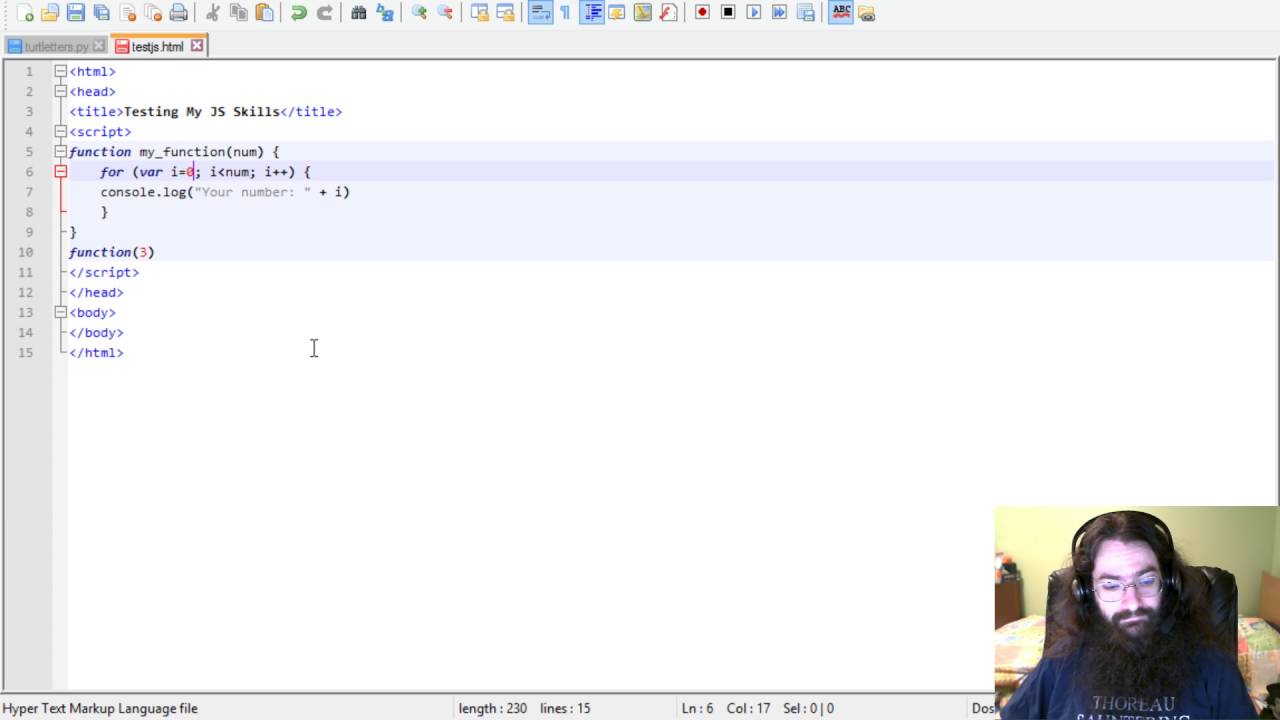Cut the selection using the scissors icon
The width and height of the screenshot is (1280, 720).
click(213, 13)
